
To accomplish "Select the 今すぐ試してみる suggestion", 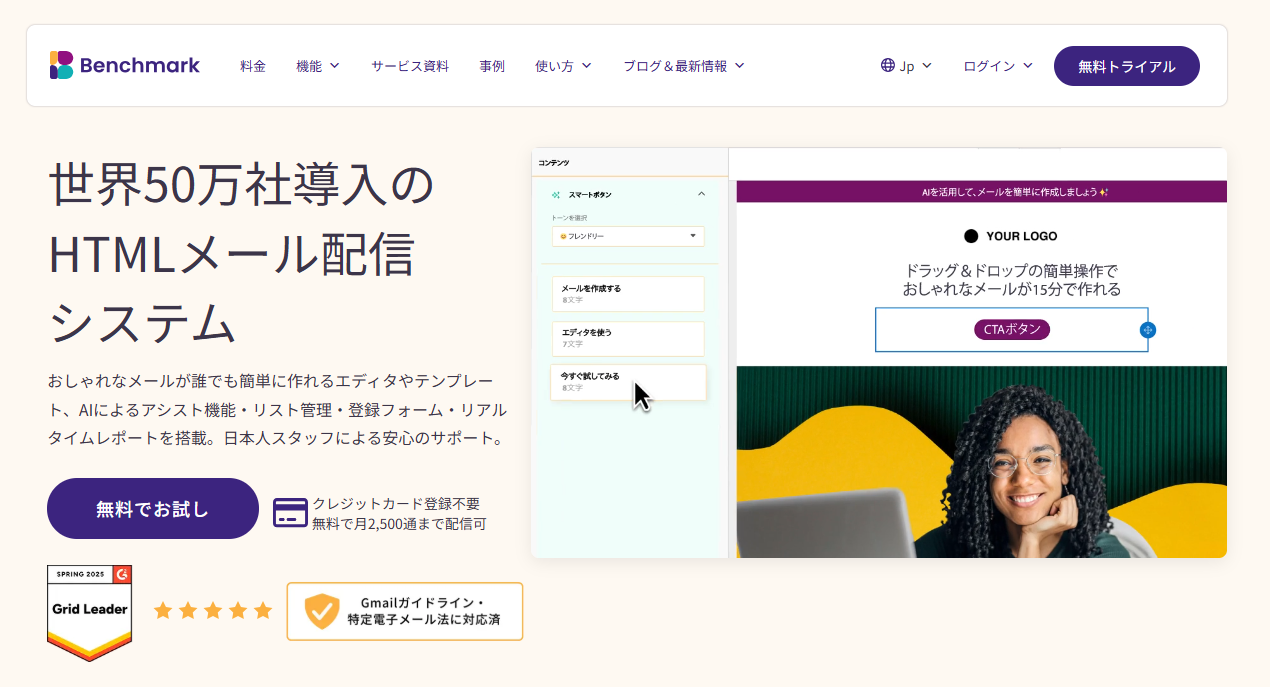I will coord(628,382).
